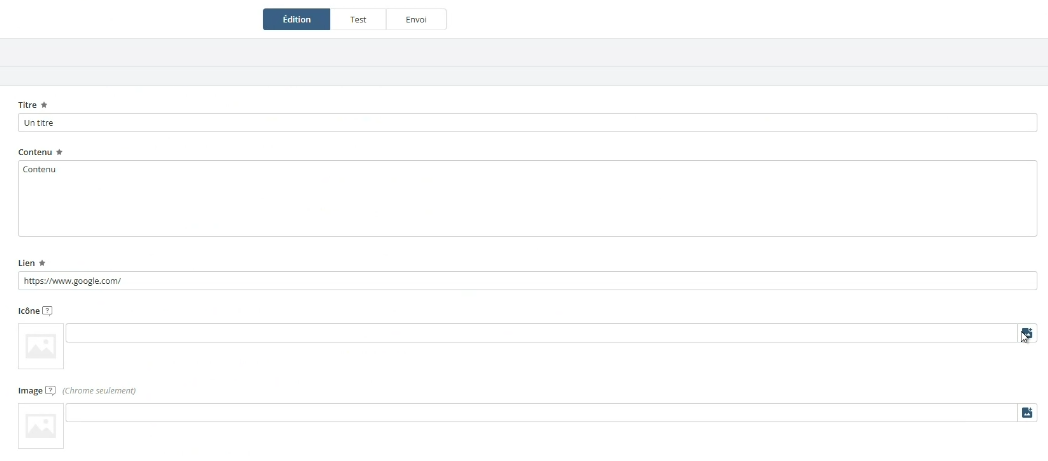Viewport: 1048px width, 461px height.
Task: Click the Image path input field
Action: pyautogui.click(x=541, y=412)
